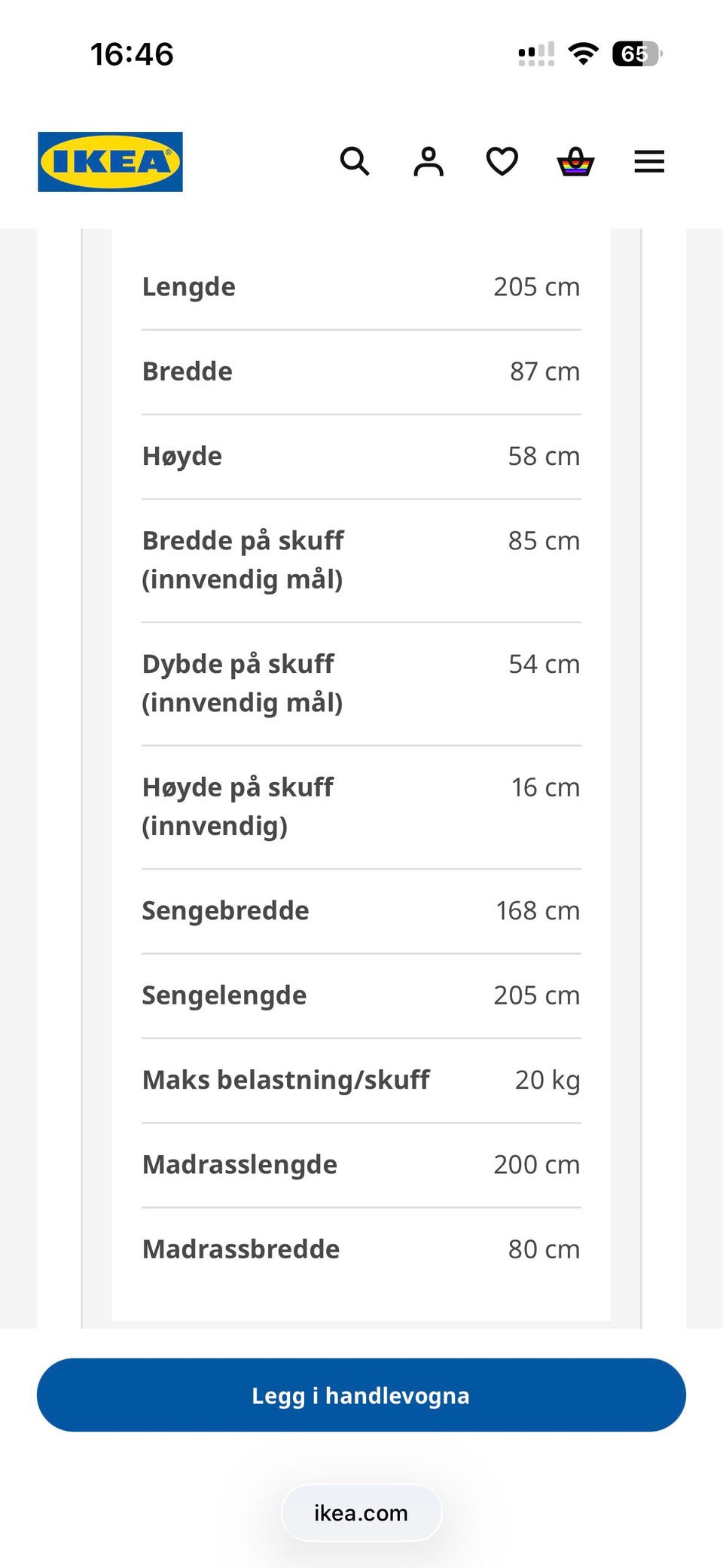Tap Bredde på skuff measurement label
723x1568 pixels.
[243, 560]
